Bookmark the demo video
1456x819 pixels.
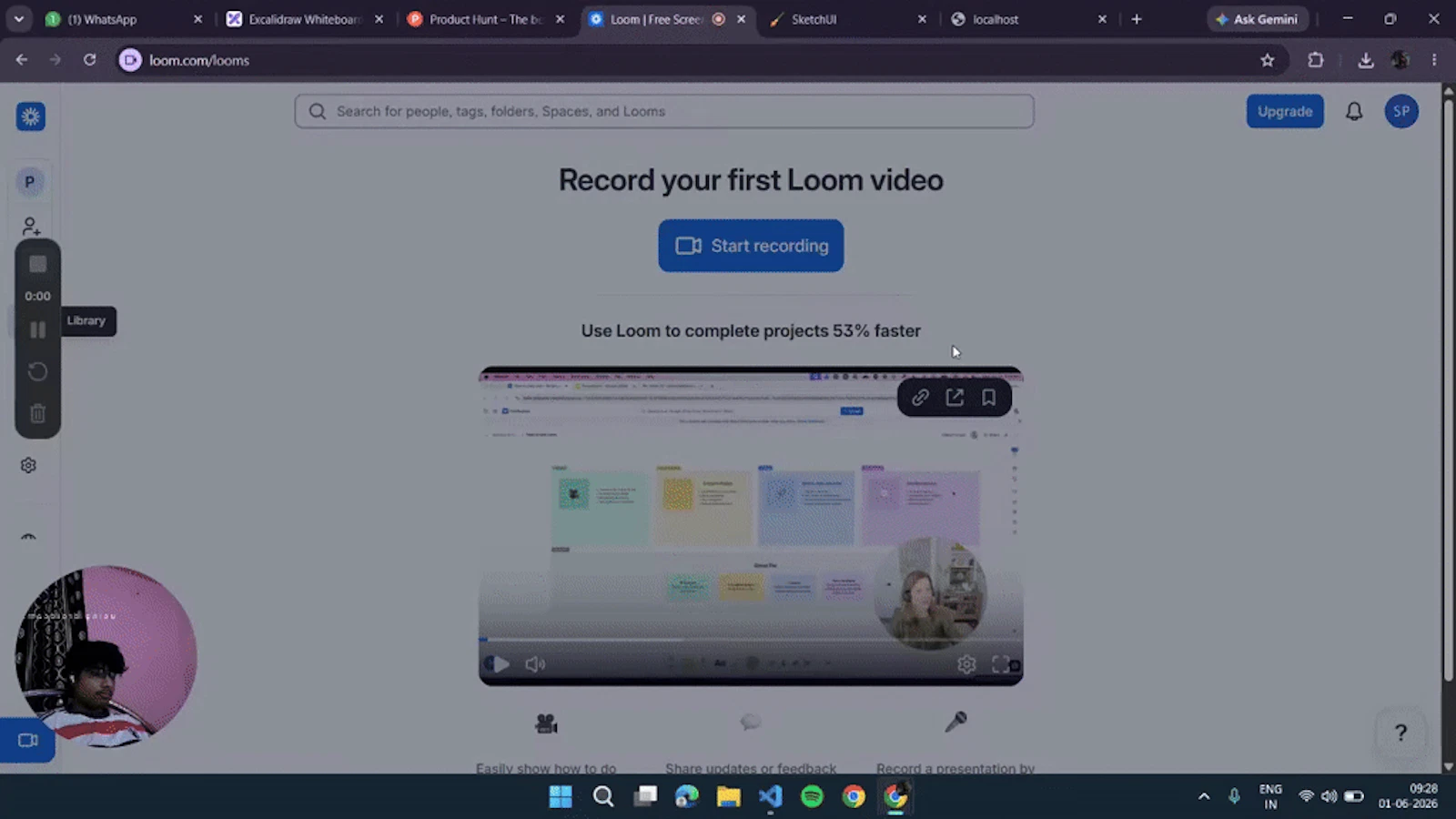click(x=988, y=398)
